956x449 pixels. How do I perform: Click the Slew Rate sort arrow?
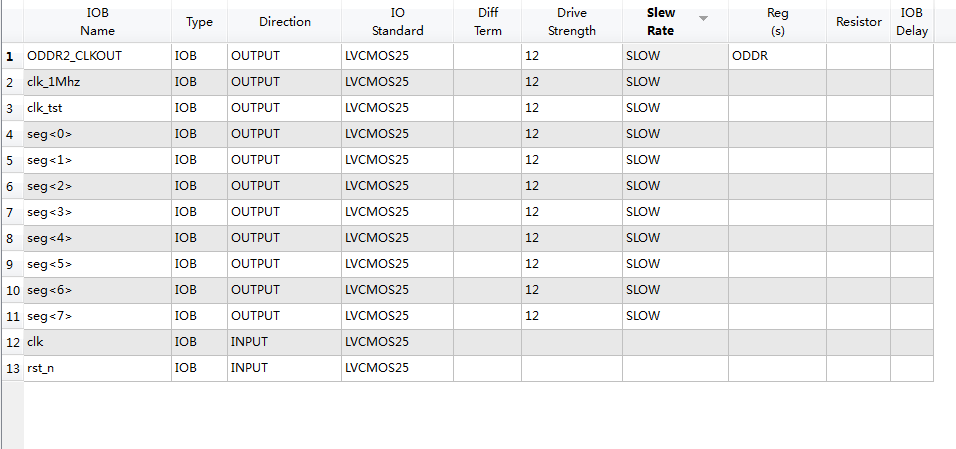click(x=703, y=19)
